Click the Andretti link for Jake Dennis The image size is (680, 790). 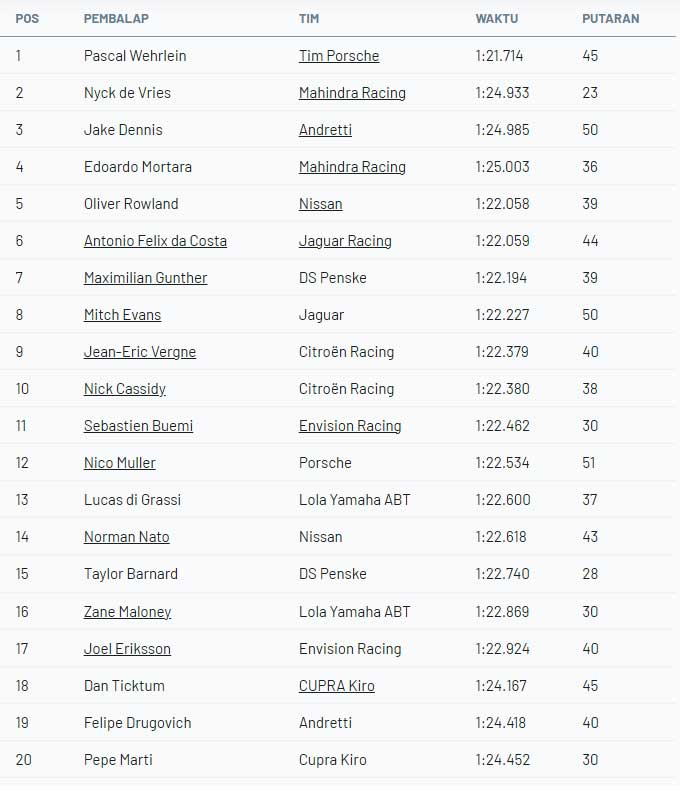[x=325, y=130]
